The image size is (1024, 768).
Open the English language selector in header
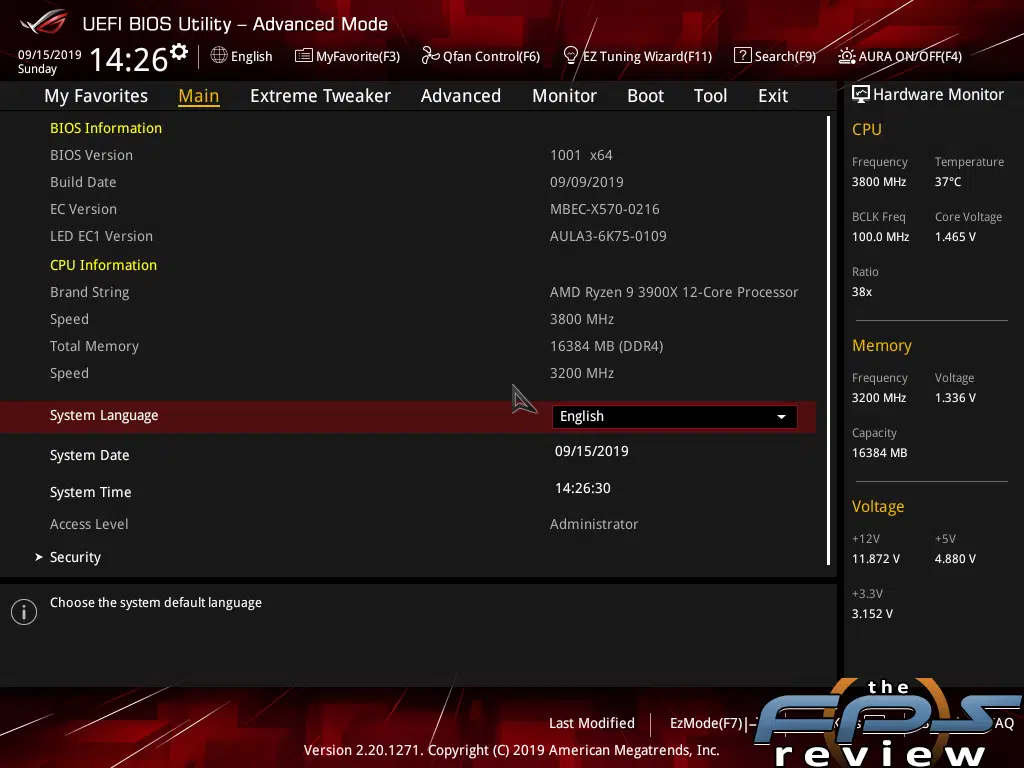point(251,56)
